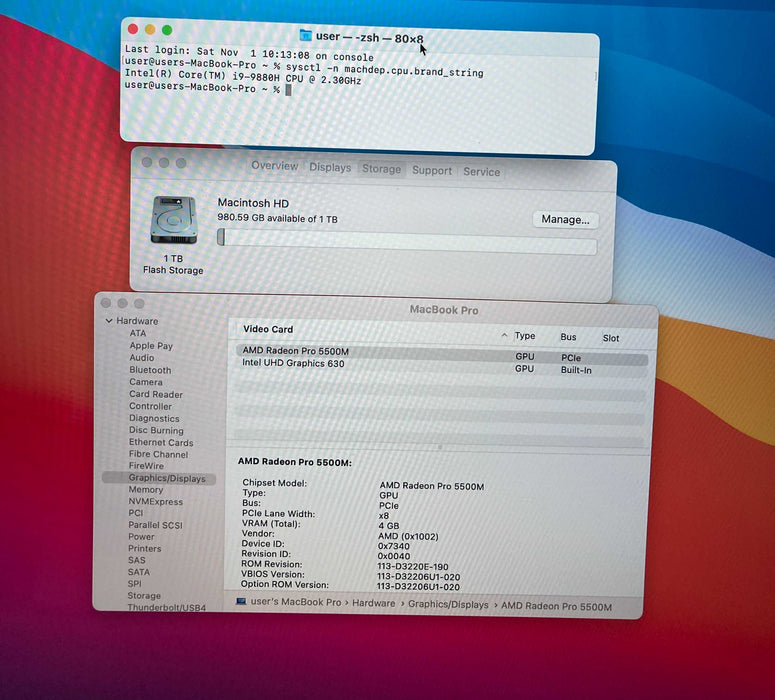Select the ATA item in the sidebar

138,333
